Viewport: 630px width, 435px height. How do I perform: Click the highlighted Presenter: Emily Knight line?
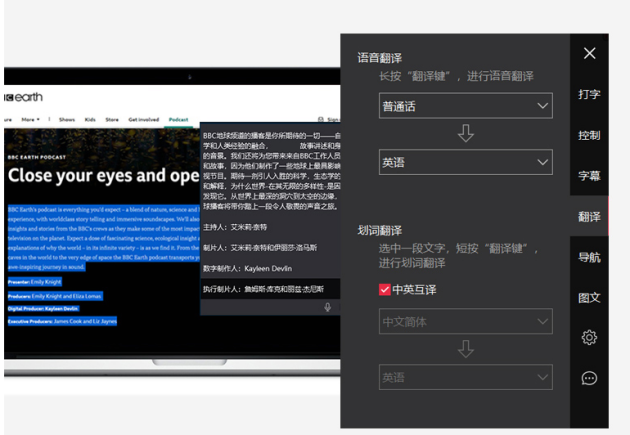[x=35, y=282]
